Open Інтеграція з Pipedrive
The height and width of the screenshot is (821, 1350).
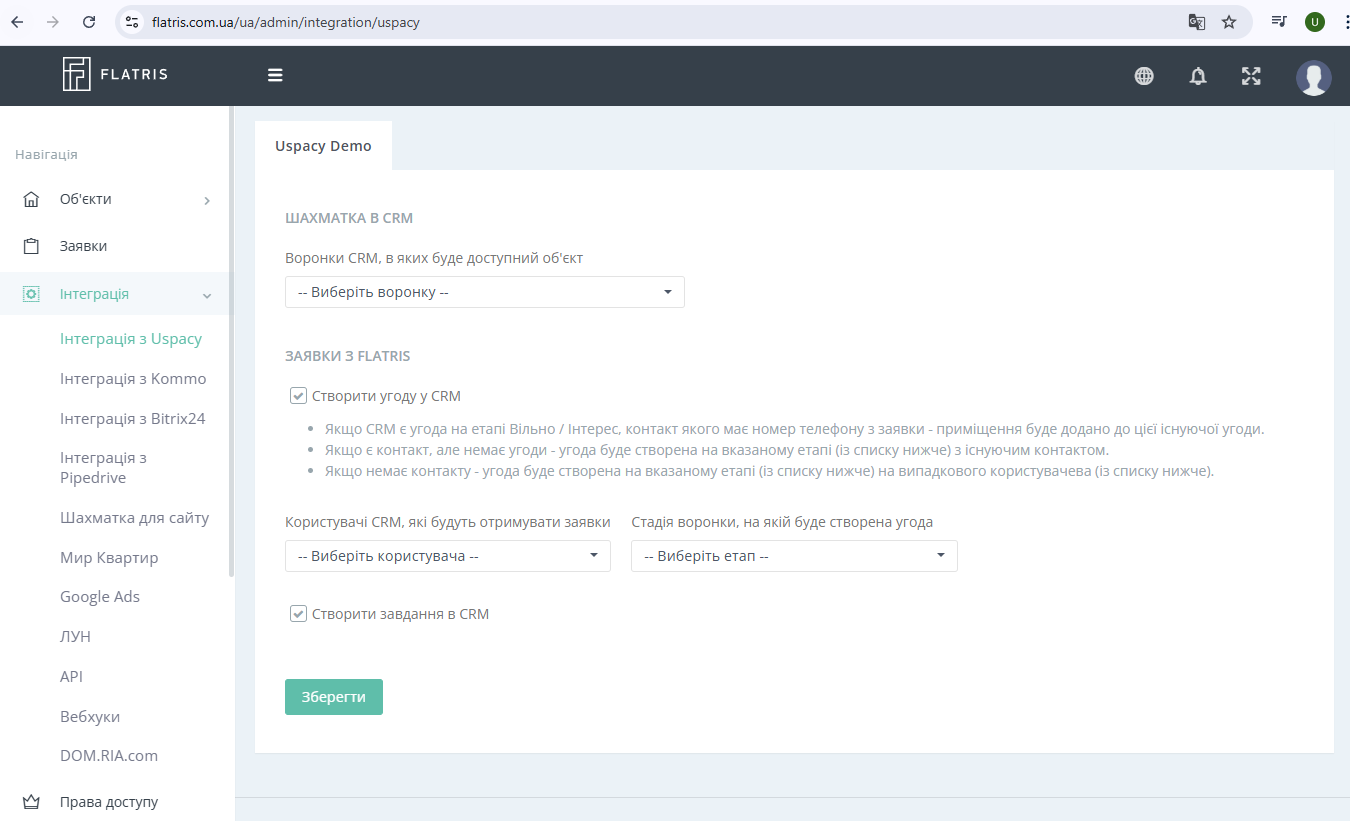click(103, 468)
